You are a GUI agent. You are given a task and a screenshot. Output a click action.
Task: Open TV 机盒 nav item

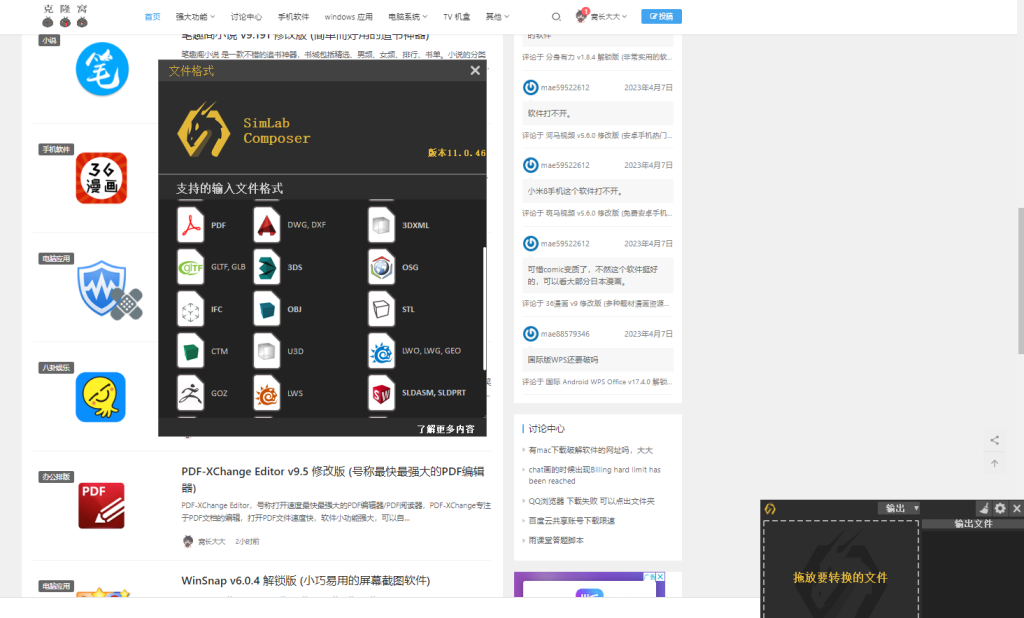456,16
